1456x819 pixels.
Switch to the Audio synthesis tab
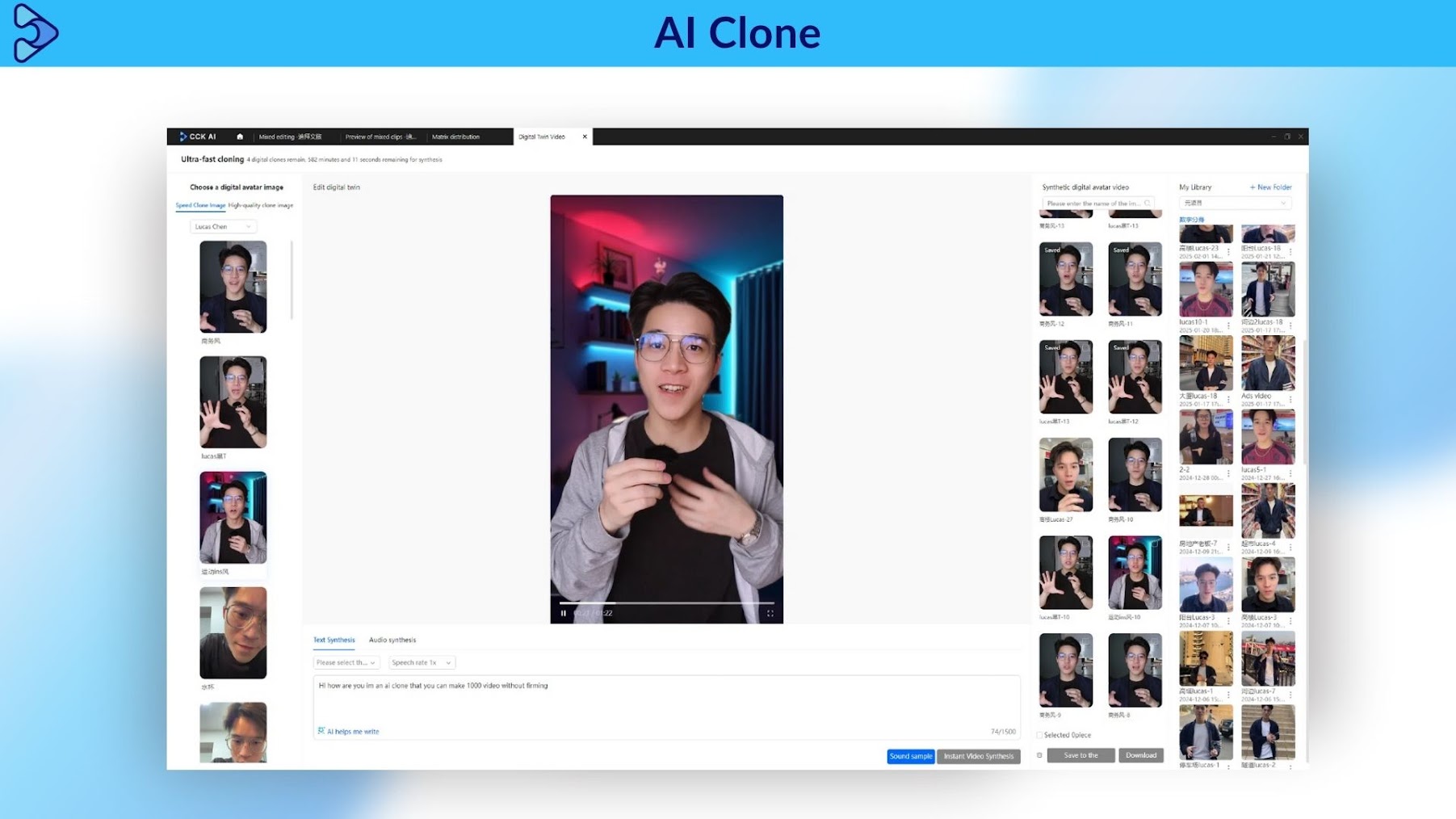pos(392,640)
